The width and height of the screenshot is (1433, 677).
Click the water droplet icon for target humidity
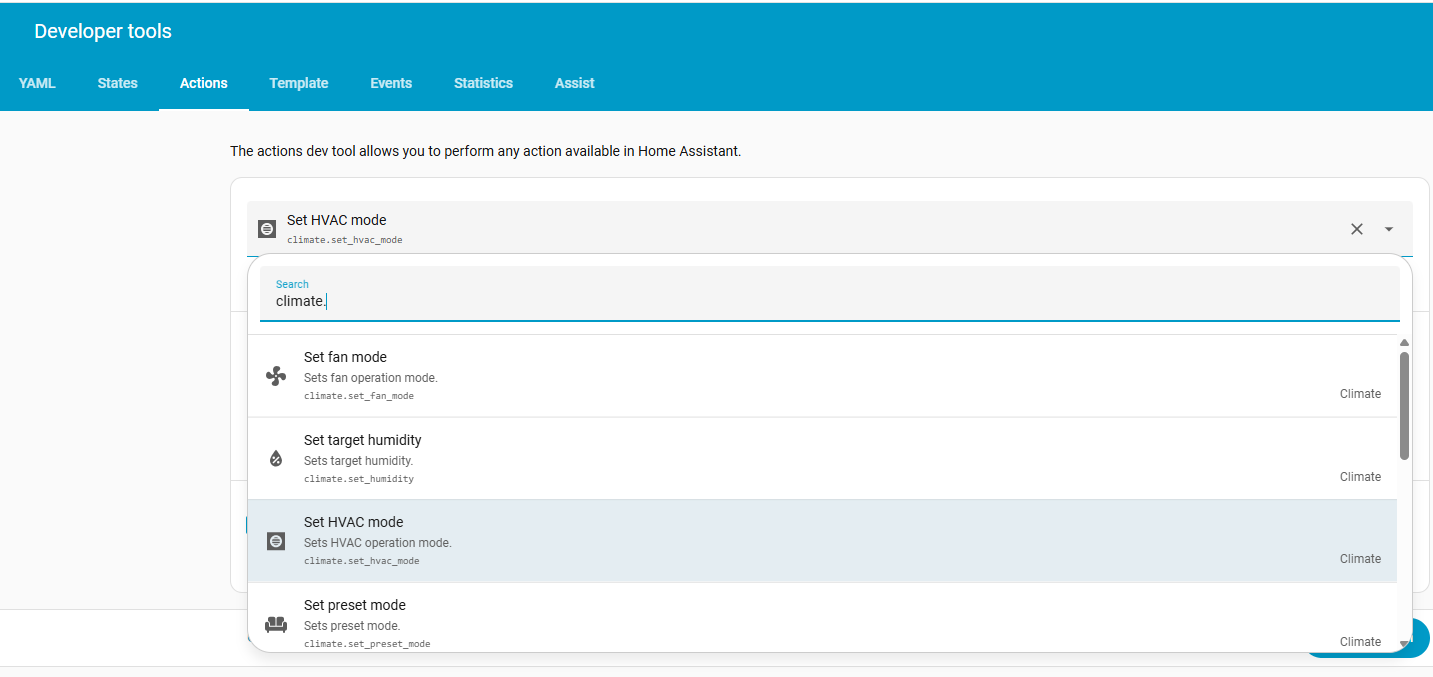tap(276, 459)
